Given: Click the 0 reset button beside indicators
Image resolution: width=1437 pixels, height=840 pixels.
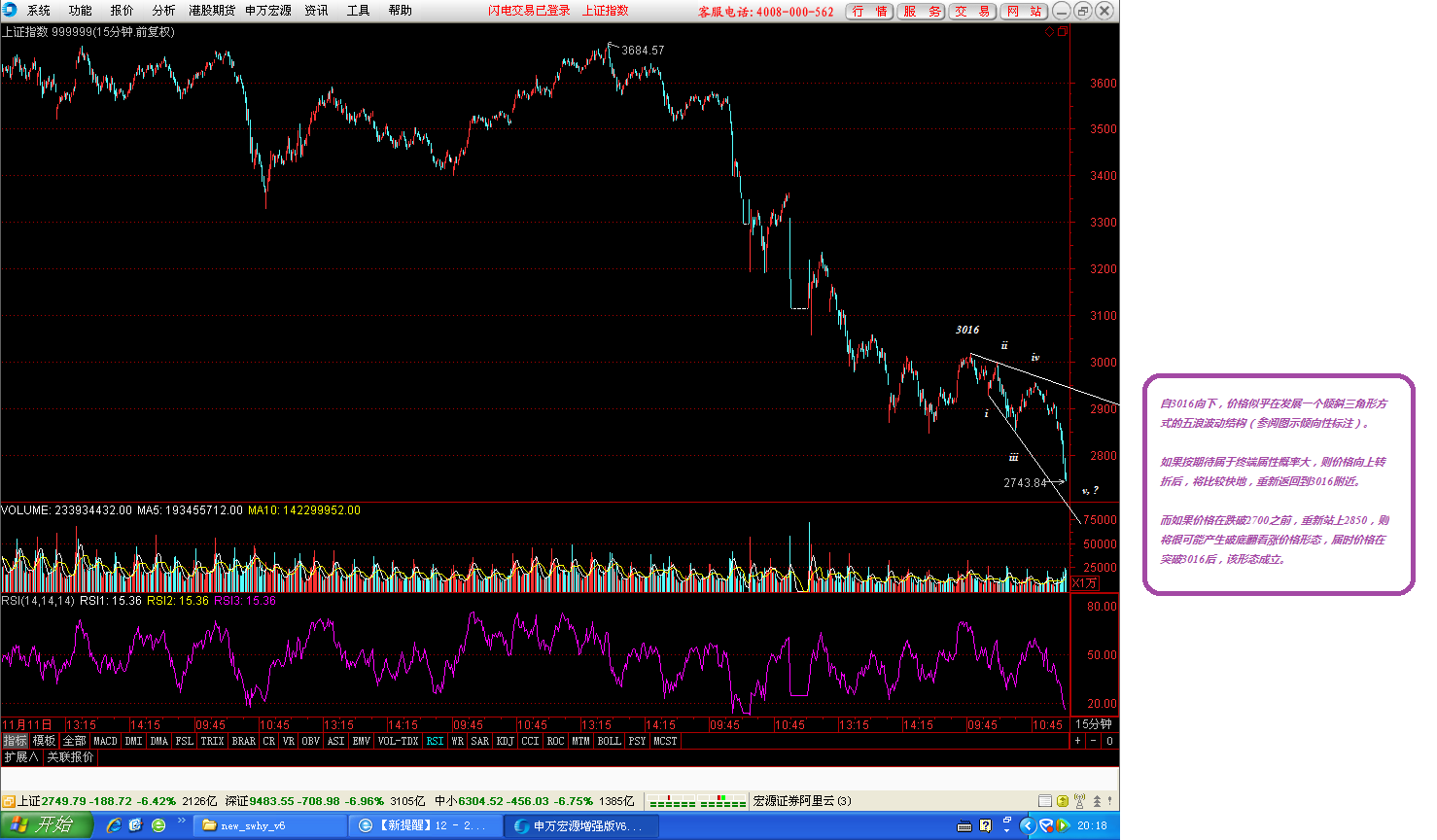Looking at the screenshot, I should pyautogui.click(x=1109, y=741).
